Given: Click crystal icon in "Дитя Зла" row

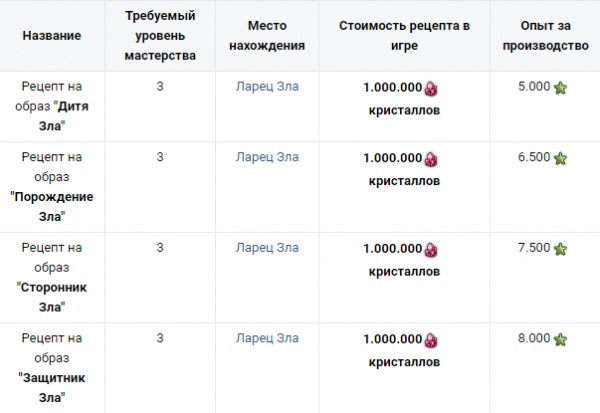Looking at the screenshot, I should [x=432, y=89].
